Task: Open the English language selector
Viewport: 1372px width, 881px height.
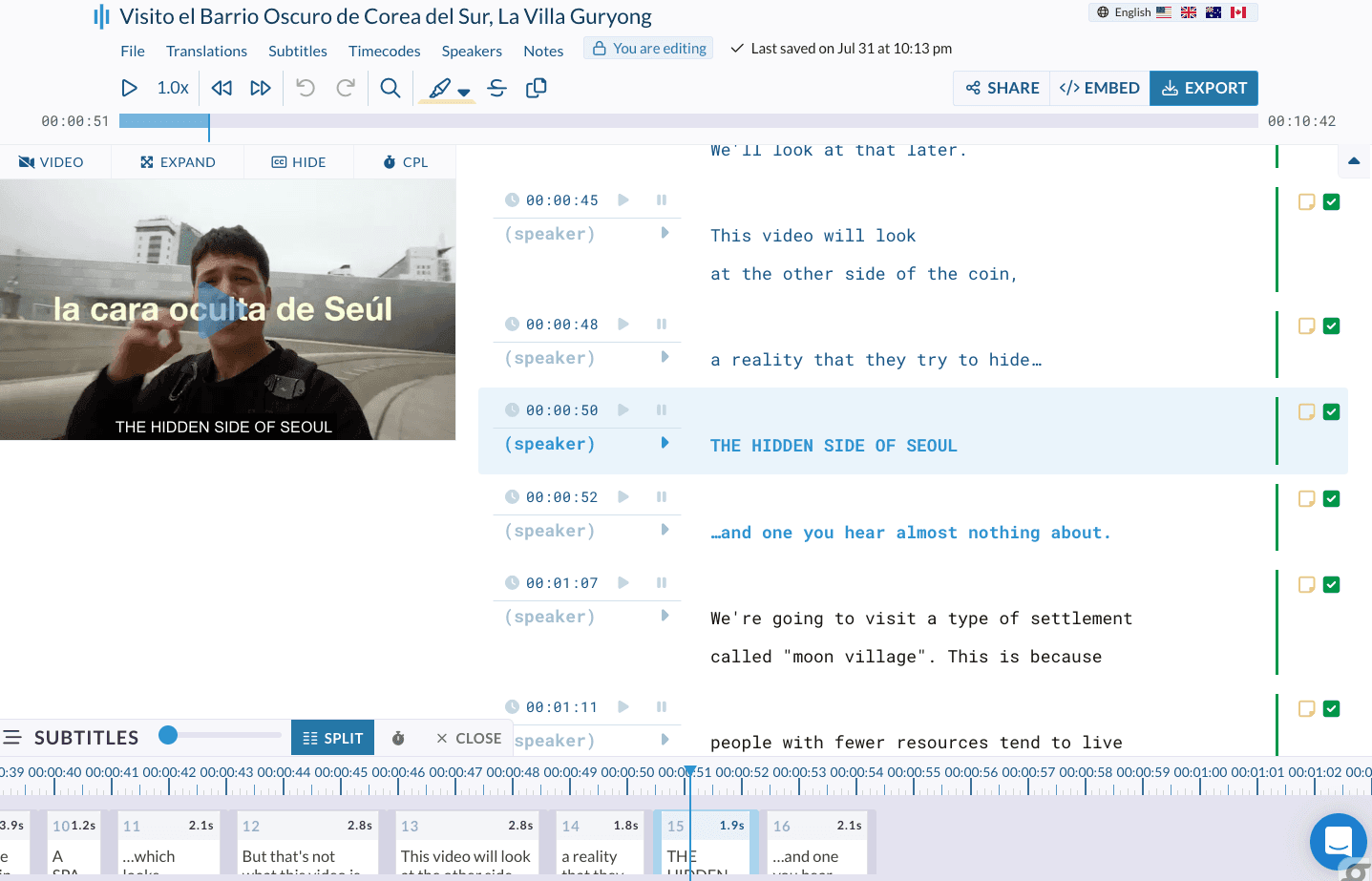Action: click(x=1132, y=12)
